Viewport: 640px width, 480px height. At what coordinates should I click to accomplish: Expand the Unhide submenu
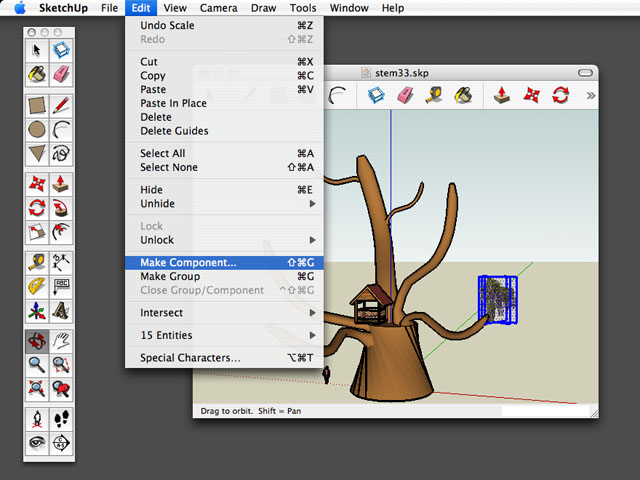tap(224, 204)
